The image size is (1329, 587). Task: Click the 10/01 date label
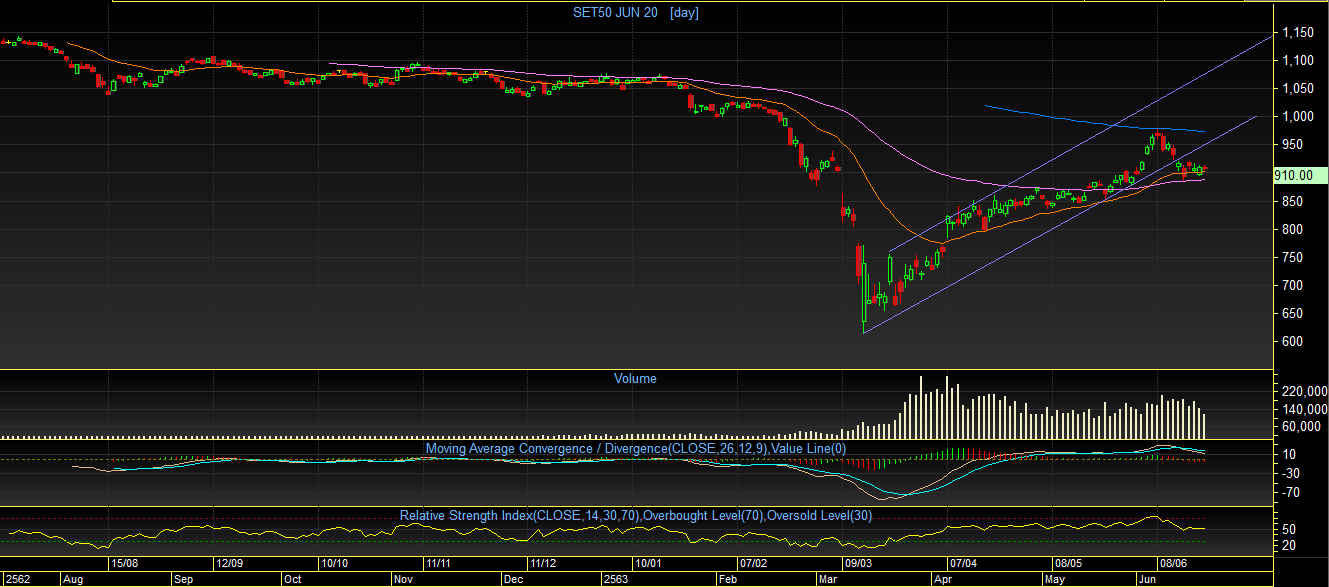(651, 564)
